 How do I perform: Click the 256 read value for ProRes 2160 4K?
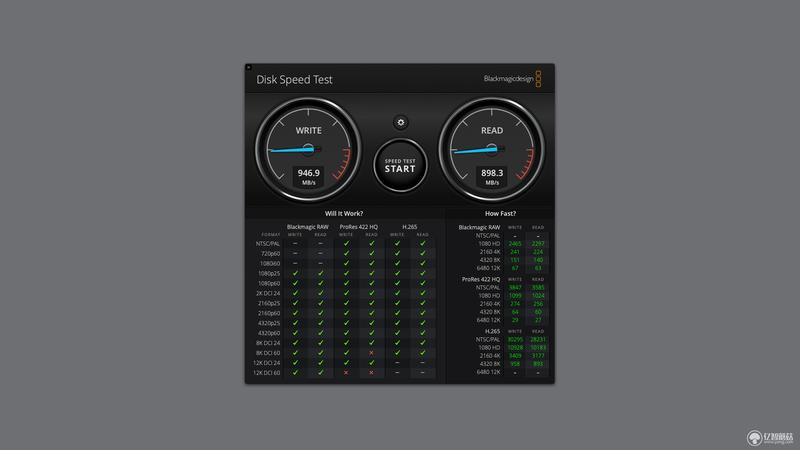click(538, 304)
